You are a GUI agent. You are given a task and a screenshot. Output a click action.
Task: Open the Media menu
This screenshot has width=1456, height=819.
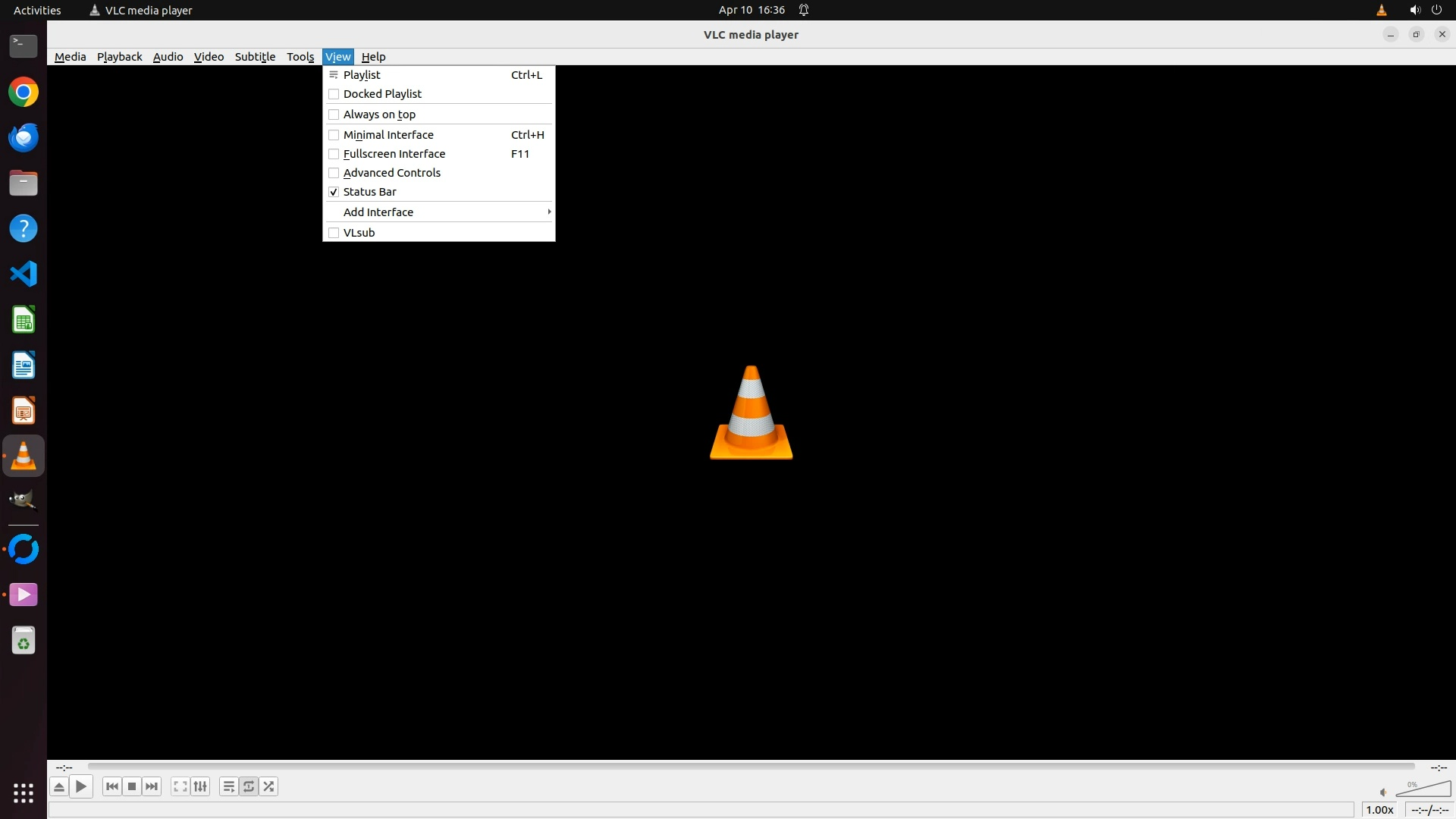70,57
